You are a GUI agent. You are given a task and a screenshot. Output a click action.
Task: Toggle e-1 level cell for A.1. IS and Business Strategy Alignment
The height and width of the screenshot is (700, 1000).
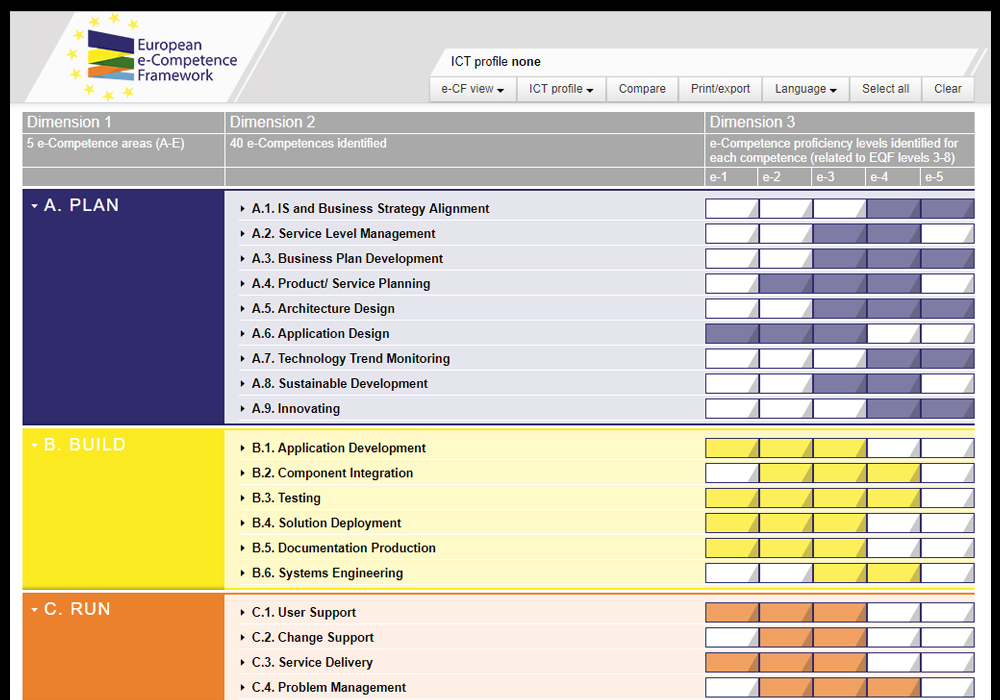tap(732, 209)
